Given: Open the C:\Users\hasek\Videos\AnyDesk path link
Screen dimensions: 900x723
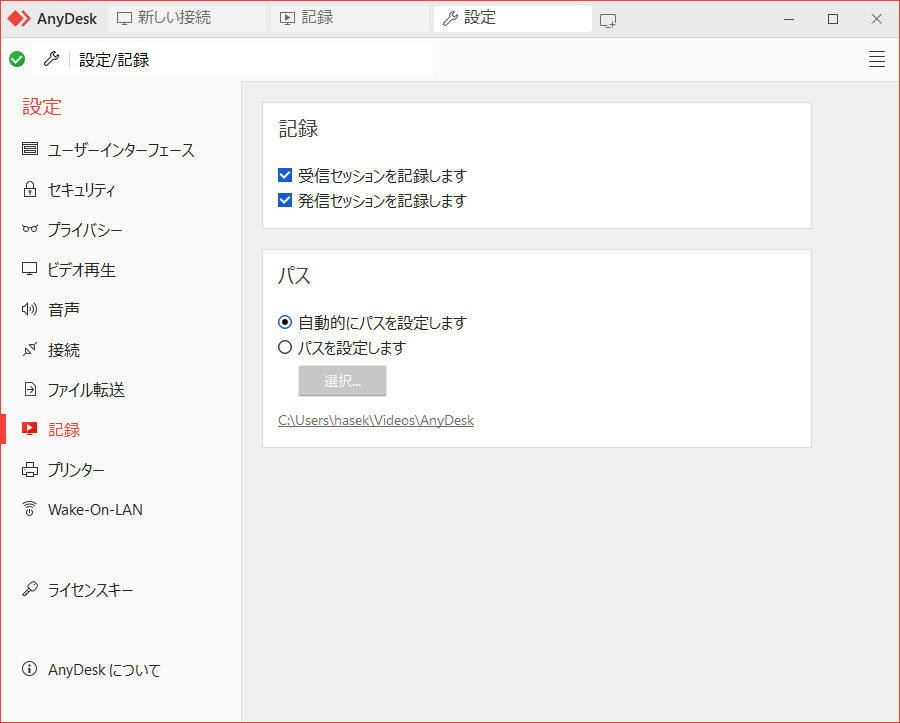Looking at the screenshot, I should (x=376, y=420).
